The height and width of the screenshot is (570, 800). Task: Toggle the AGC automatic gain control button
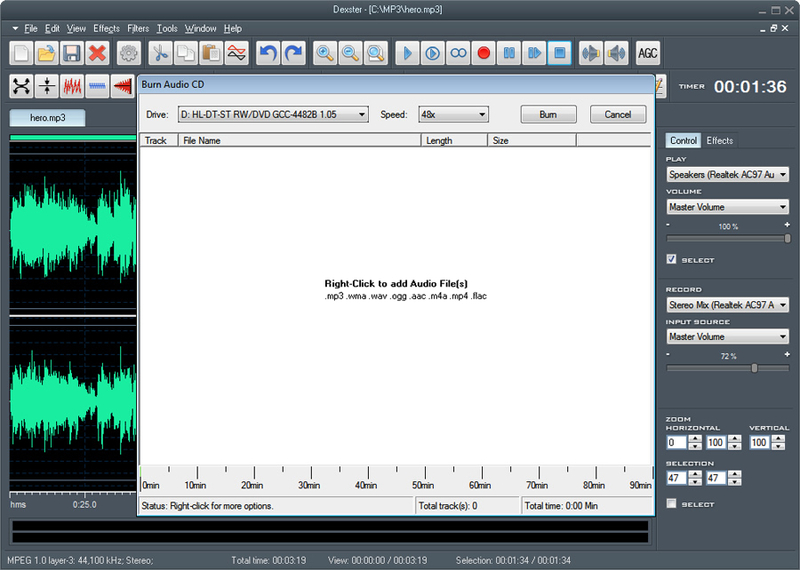click(648, 53)
